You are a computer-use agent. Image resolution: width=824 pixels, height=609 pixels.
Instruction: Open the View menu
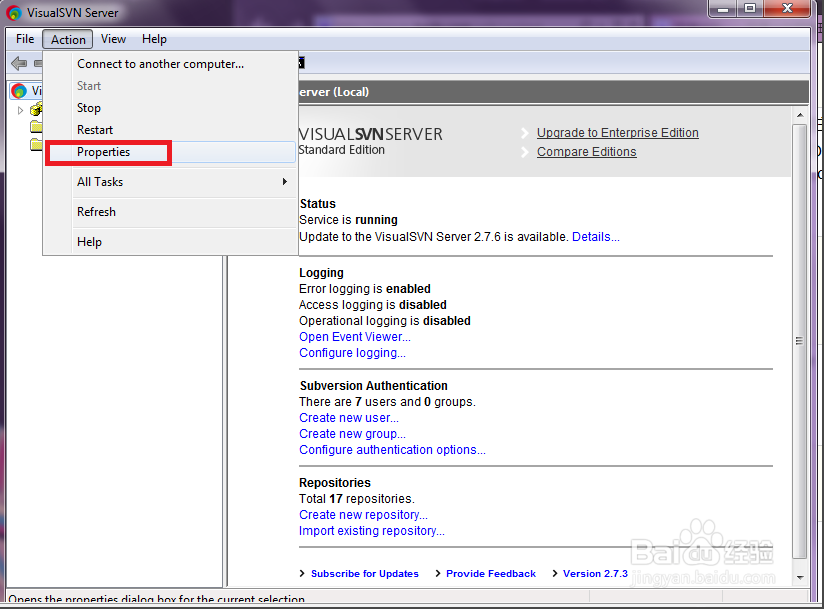coord(113,39)
